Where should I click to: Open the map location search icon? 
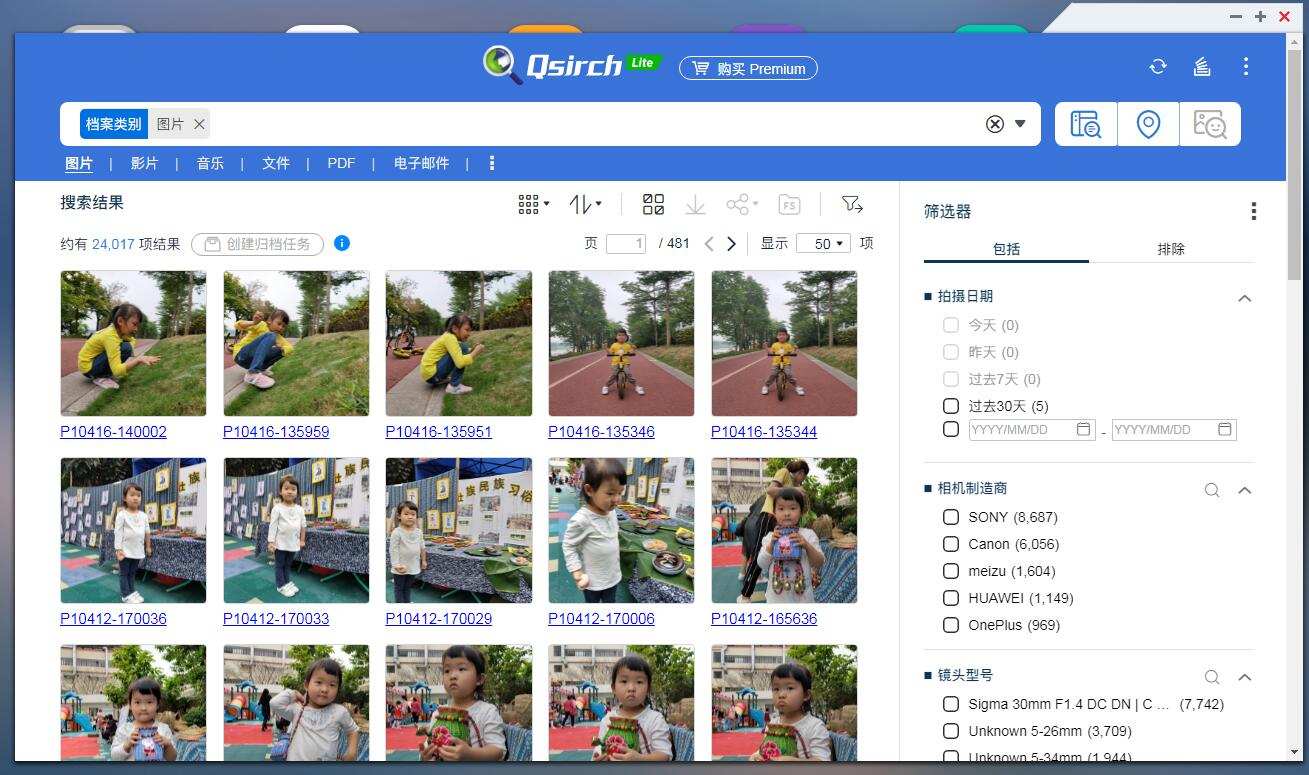(x=1147, y=124)
